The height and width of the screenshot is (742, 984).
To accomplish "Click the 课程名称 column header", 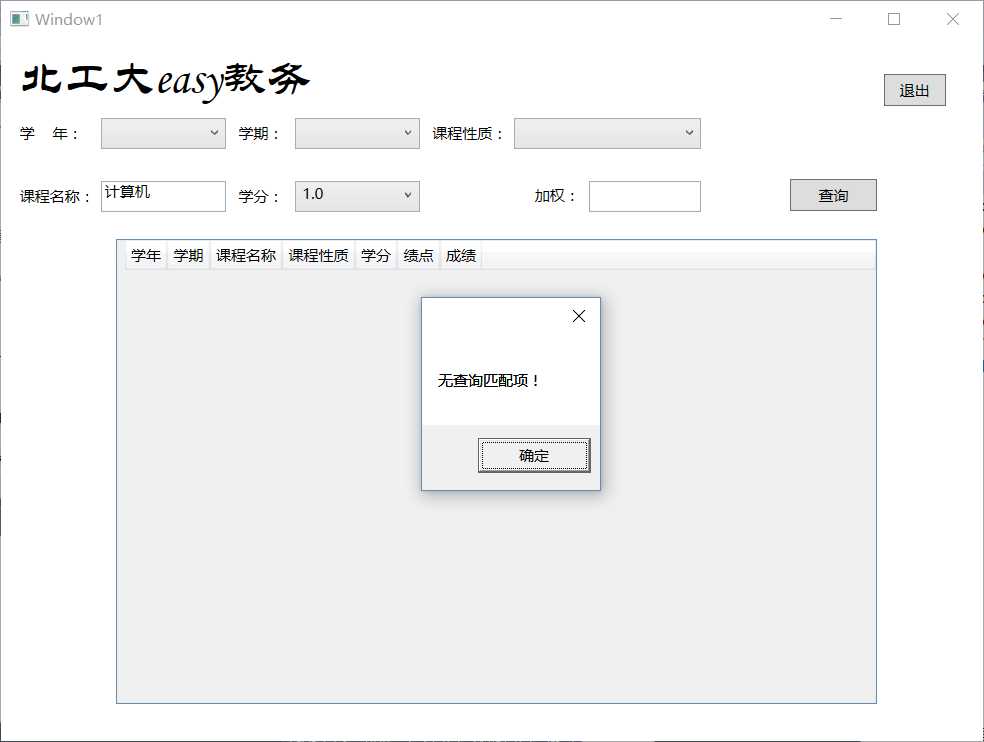I will (x=246, y=255).
